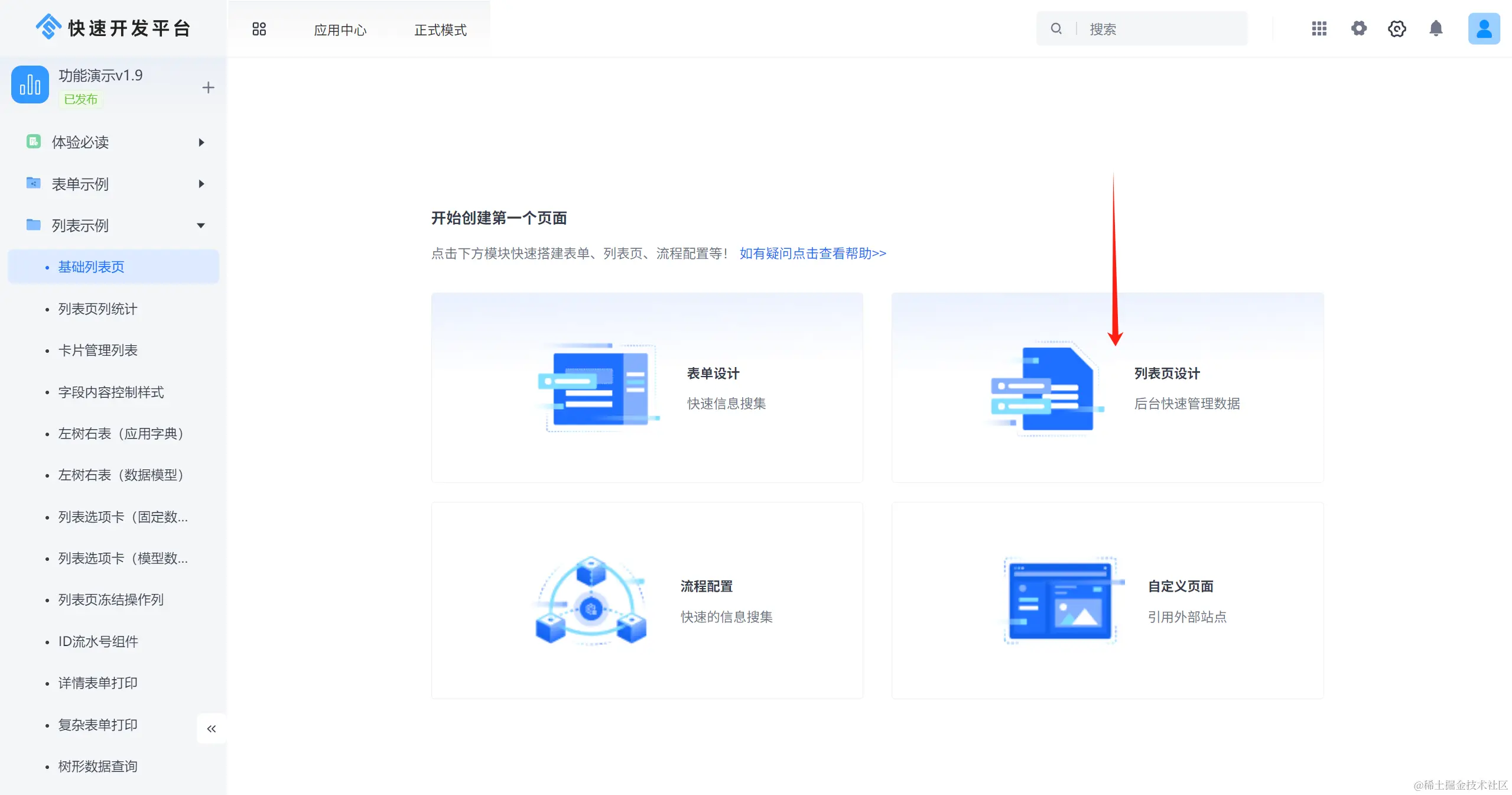
Task: Open the 应用中心 tab
Action: 340,30
